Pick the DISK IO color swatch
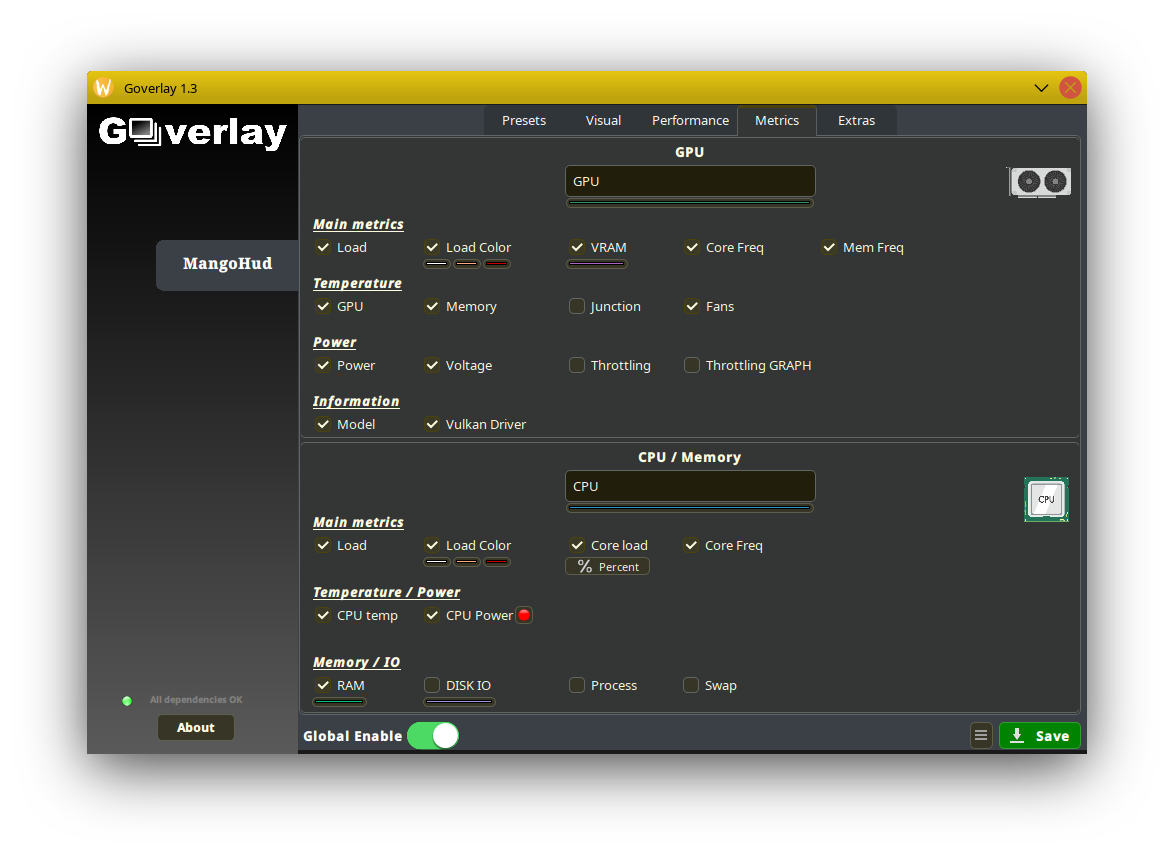The height and width of the screenshot is (857, 1174). pos(459,702)
